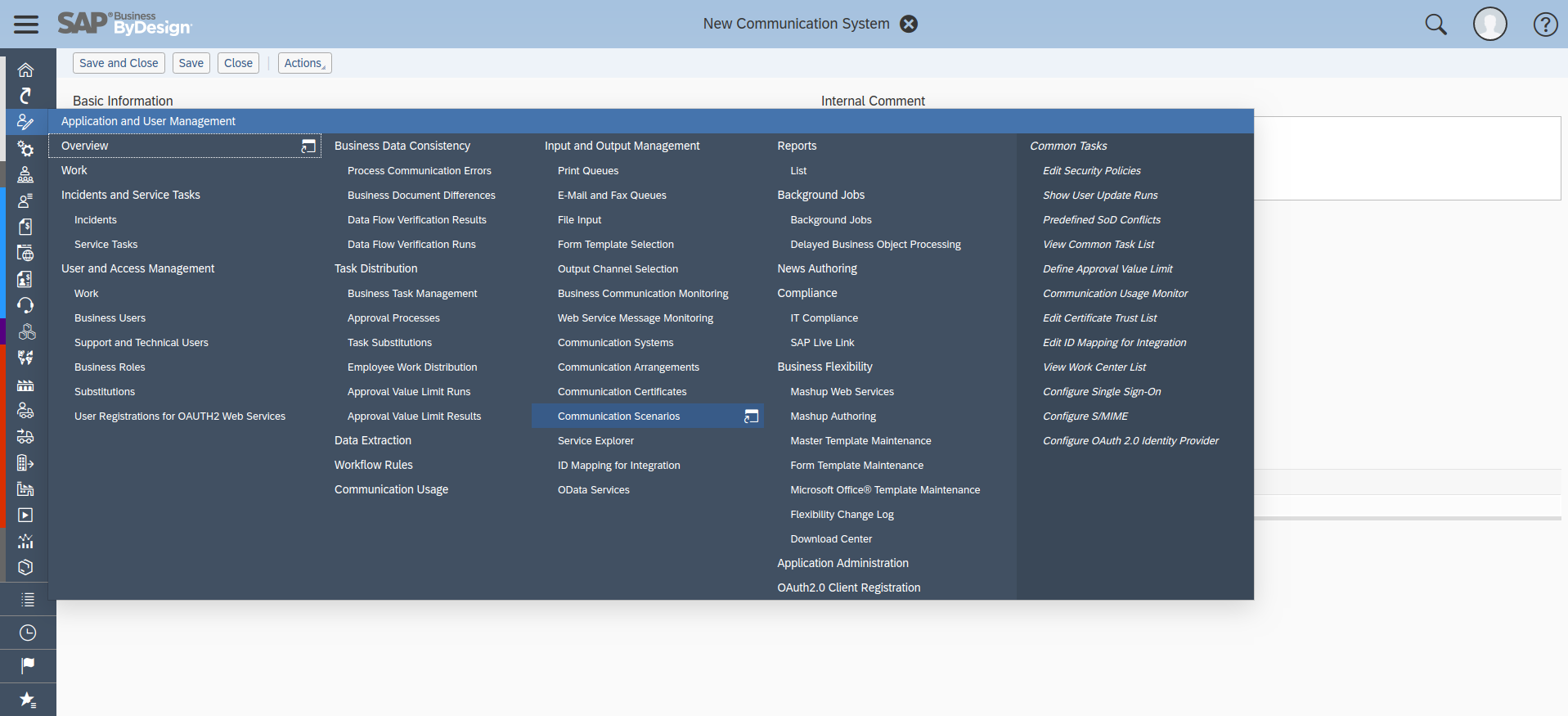Image resolution: width=1568 pixels, height=716 pixels.
Task: Open the clock history icon
Action: click(x=28, y=633)
